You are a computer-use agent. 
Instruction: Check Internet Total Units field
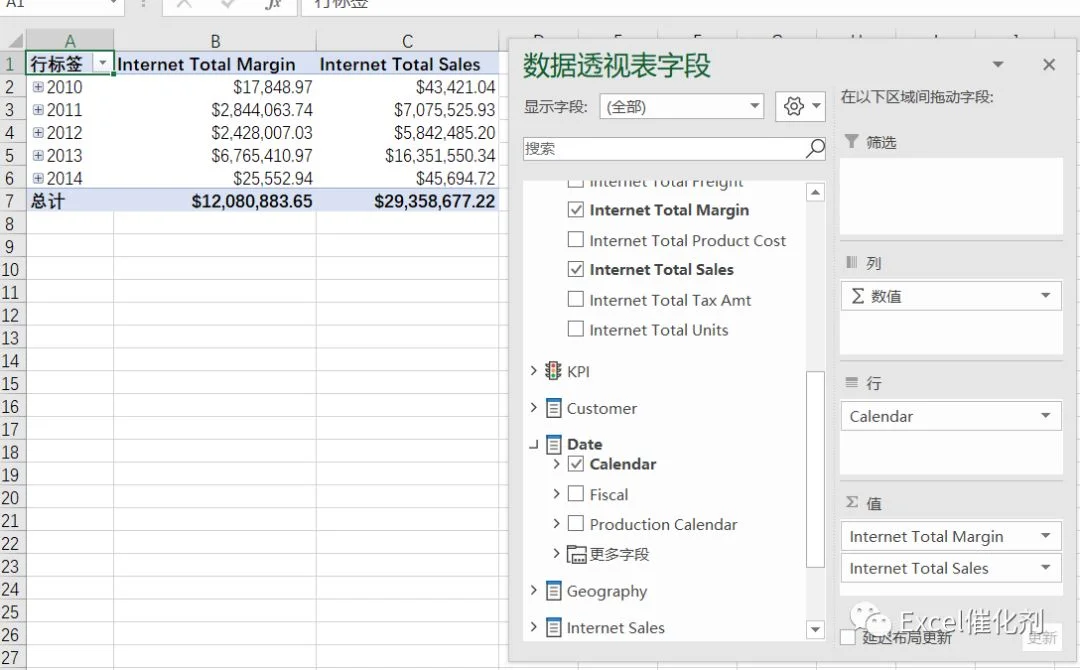pos(576,329)
